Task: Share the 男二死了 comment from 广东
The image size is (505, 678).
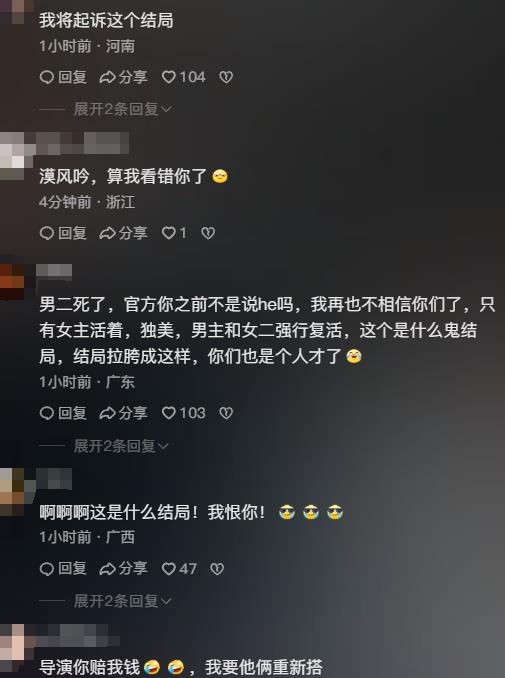Action: click(x=124, y=413)
